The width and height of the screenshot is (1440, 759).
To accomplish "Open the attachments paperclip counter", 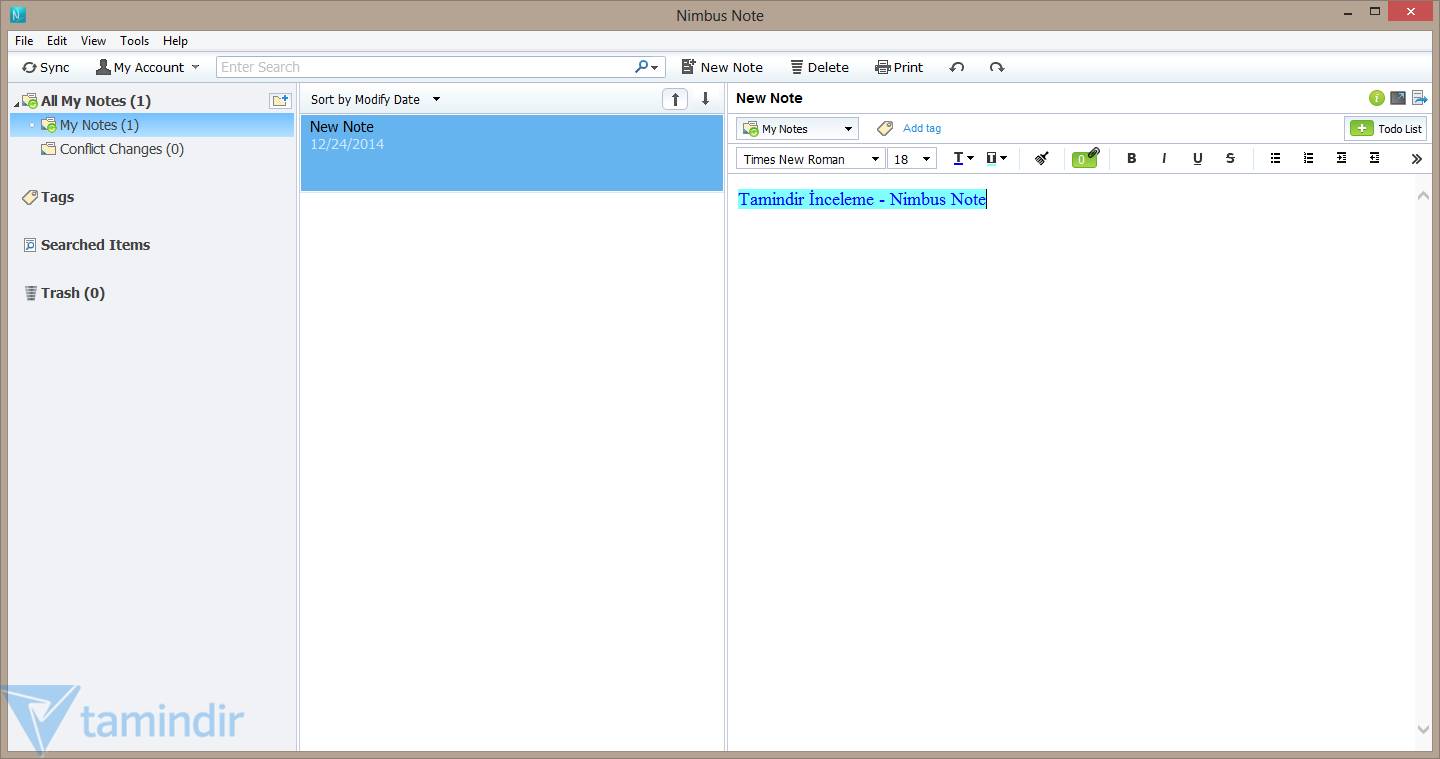I will click(x=1084, y=158).
